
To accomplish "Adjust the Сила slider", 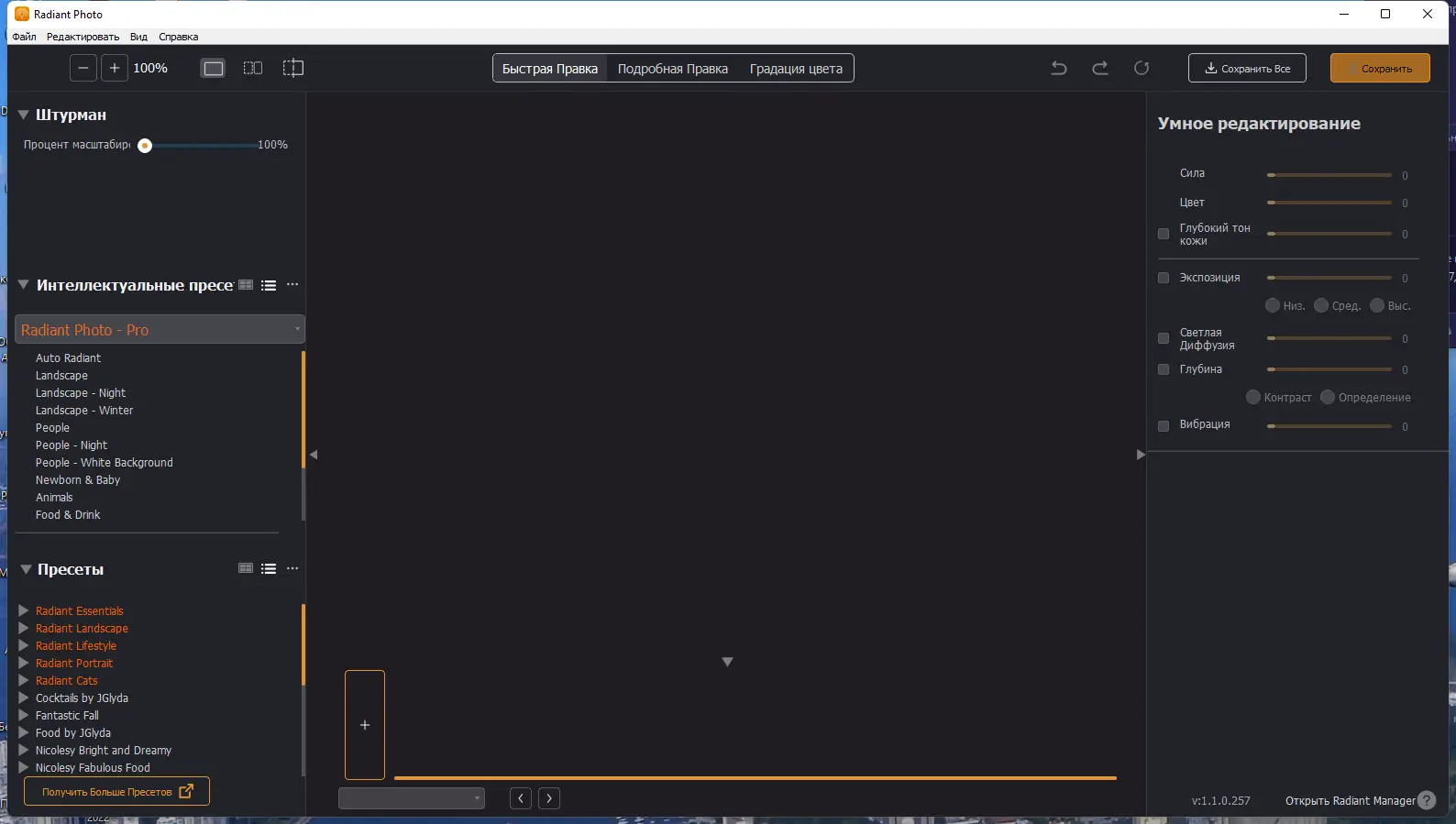I will [1329, 174].
